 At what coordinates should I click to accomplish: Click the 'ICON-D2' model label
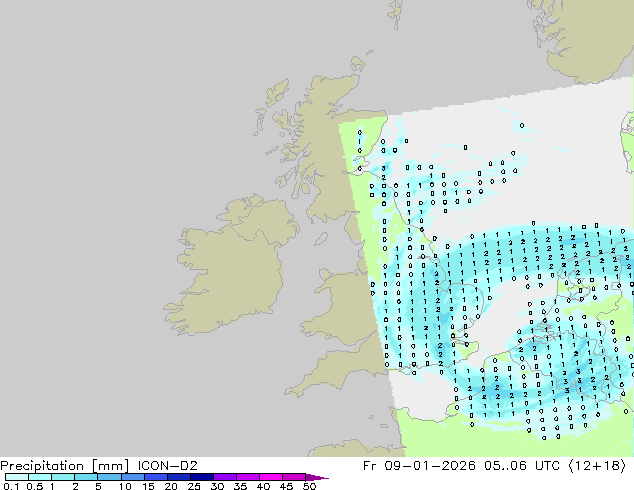coord(167,466)
